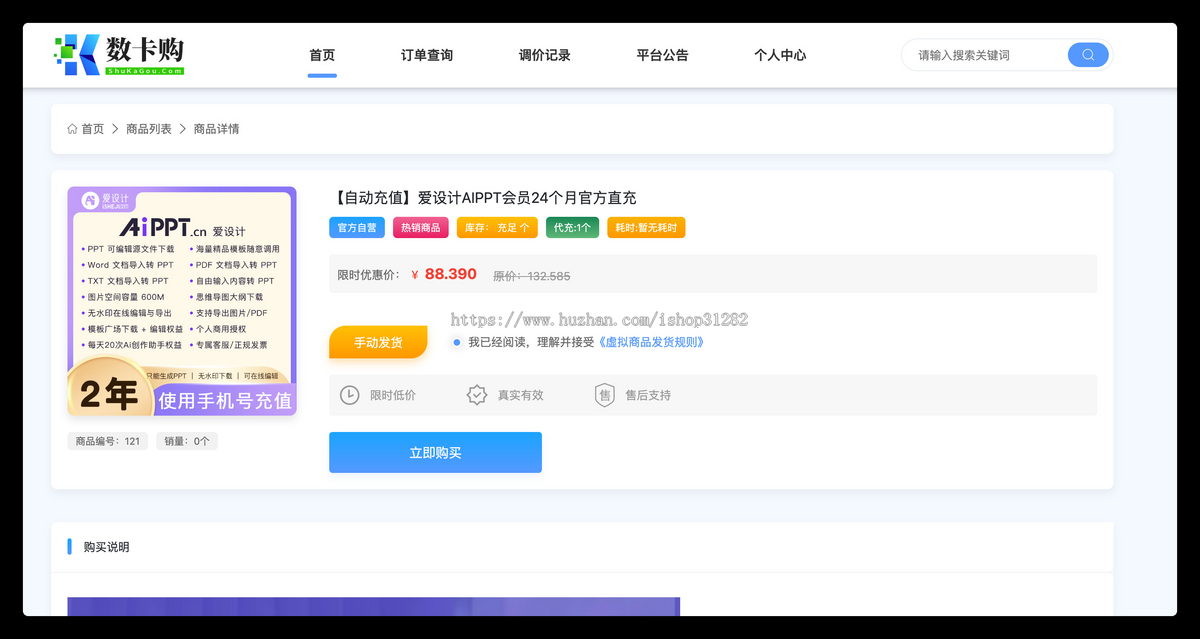Open the 个人中心 navigation tab
This screenshot has width=1200, height=639.
(x=780, y=55)
